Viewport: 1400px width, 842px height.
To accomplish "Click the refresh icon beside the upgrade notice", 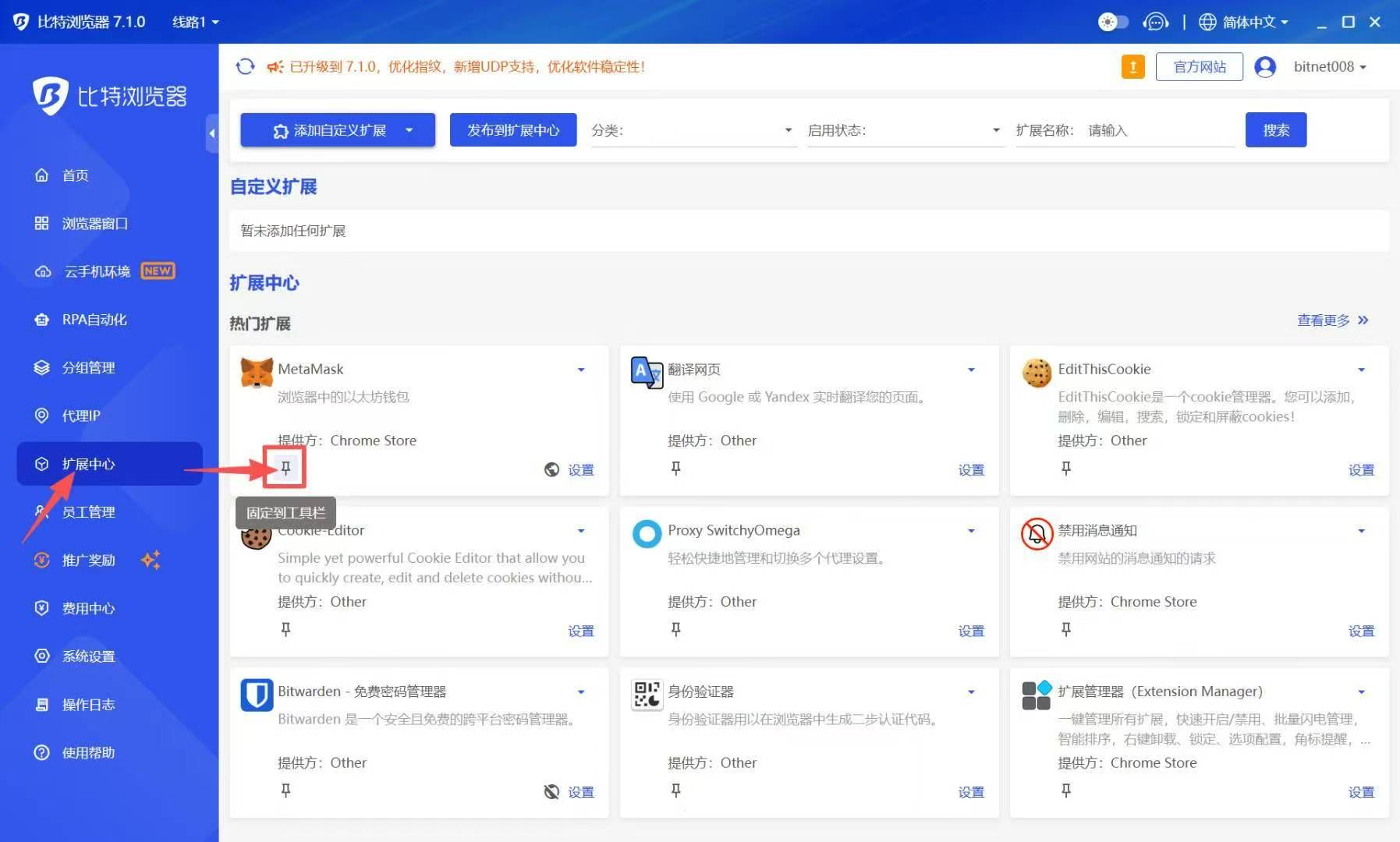I will pos(245,67).
